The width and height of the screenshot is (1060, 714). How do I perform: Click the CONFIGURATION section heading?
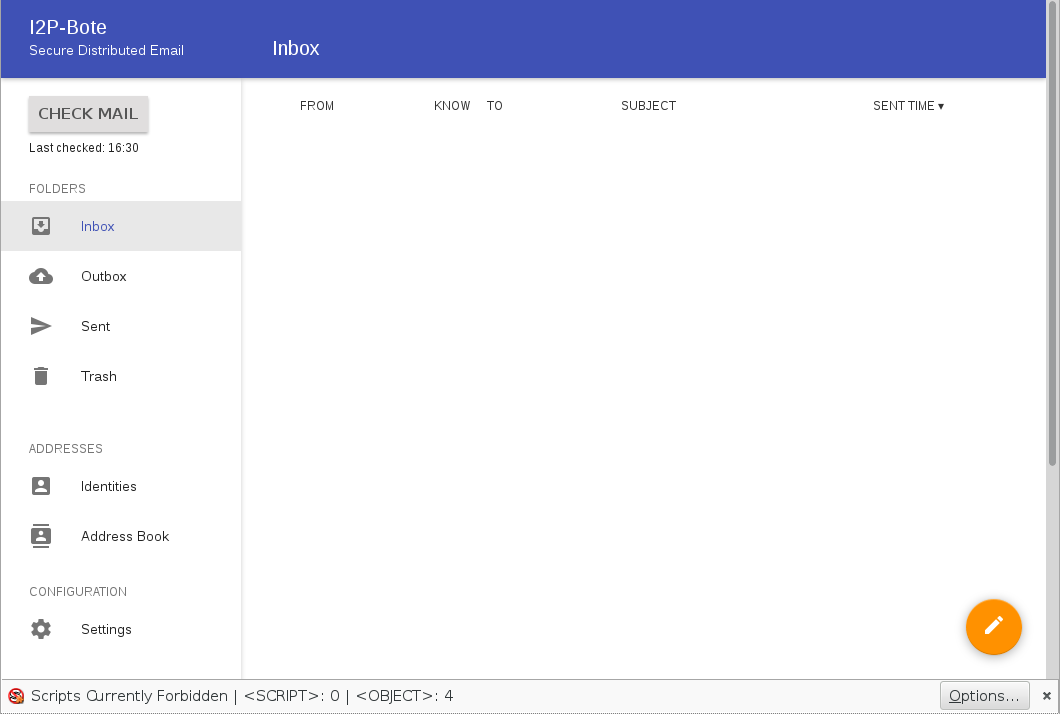78,592
